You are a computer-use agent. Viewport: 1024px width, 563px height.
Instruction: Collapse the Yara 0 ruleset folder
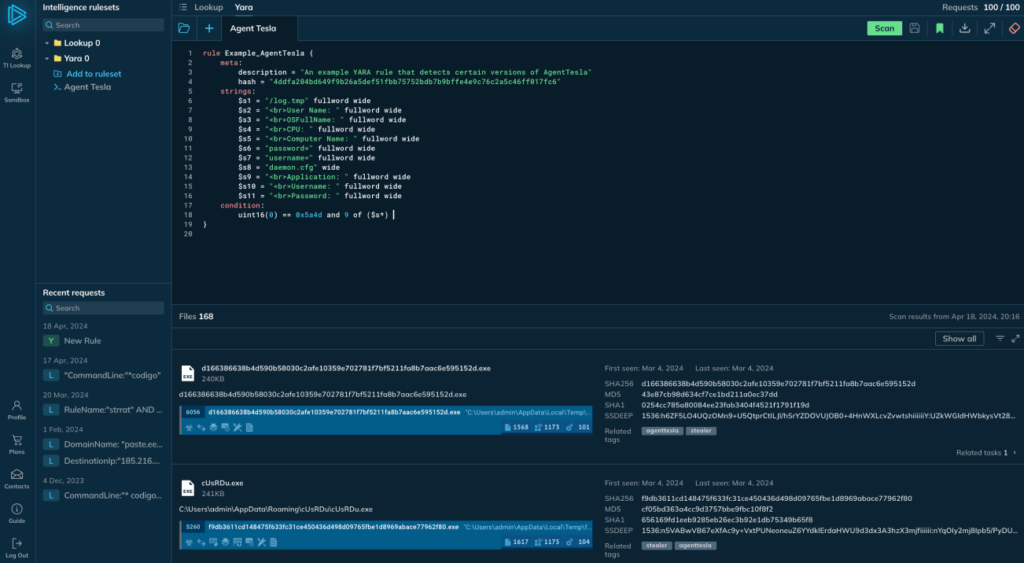47,59
